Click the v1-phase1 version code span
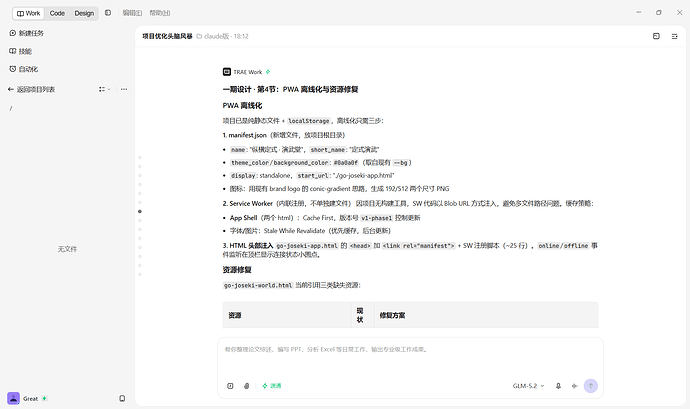This screenshot has height=409, width=690. tap(376, 218)
